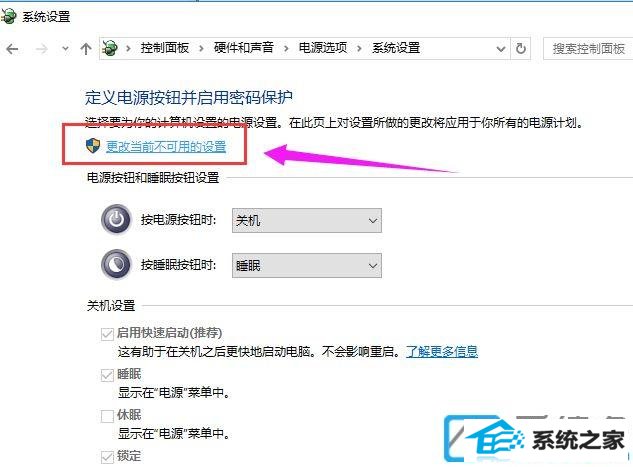Click the sleep button moon icon
The height and width of the screenshot is (467, 633).
pos(116,265)
